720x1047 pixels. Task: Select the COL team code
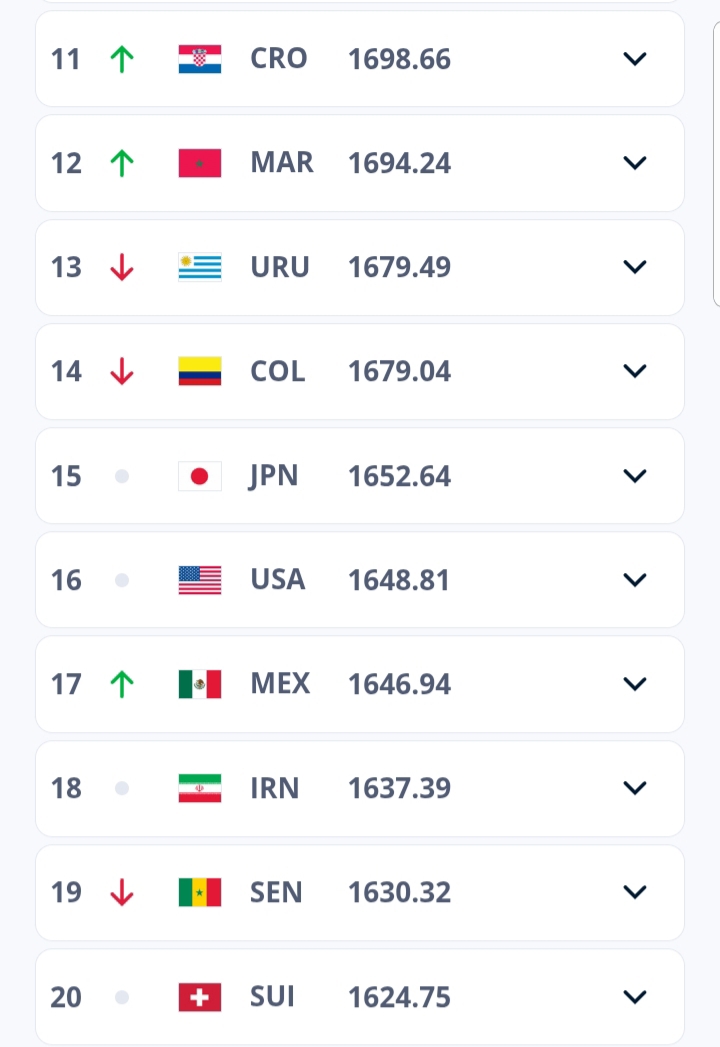tap(277, 372)
